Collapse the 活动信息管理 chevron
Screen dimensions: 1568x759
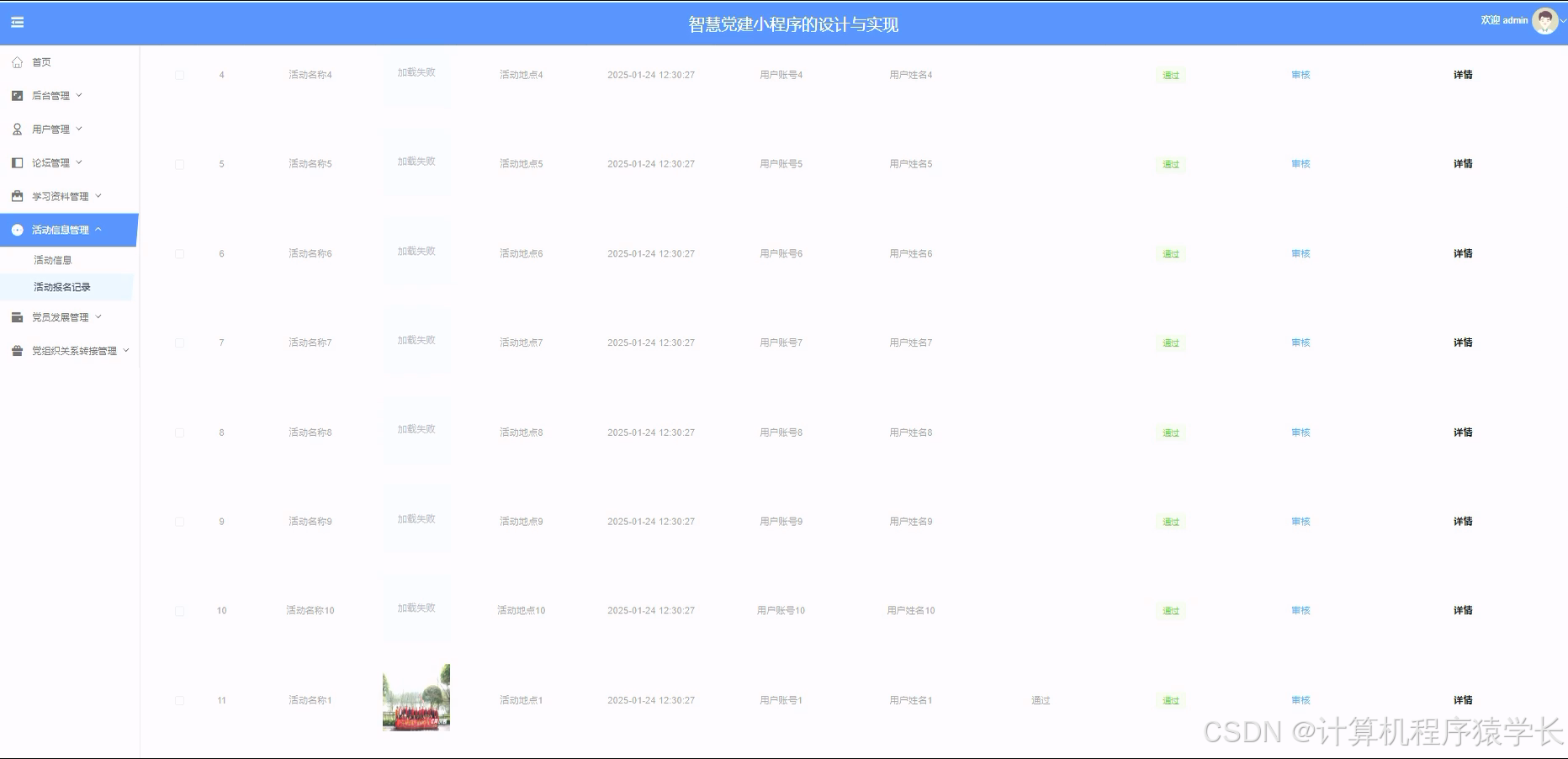point(98,229)
